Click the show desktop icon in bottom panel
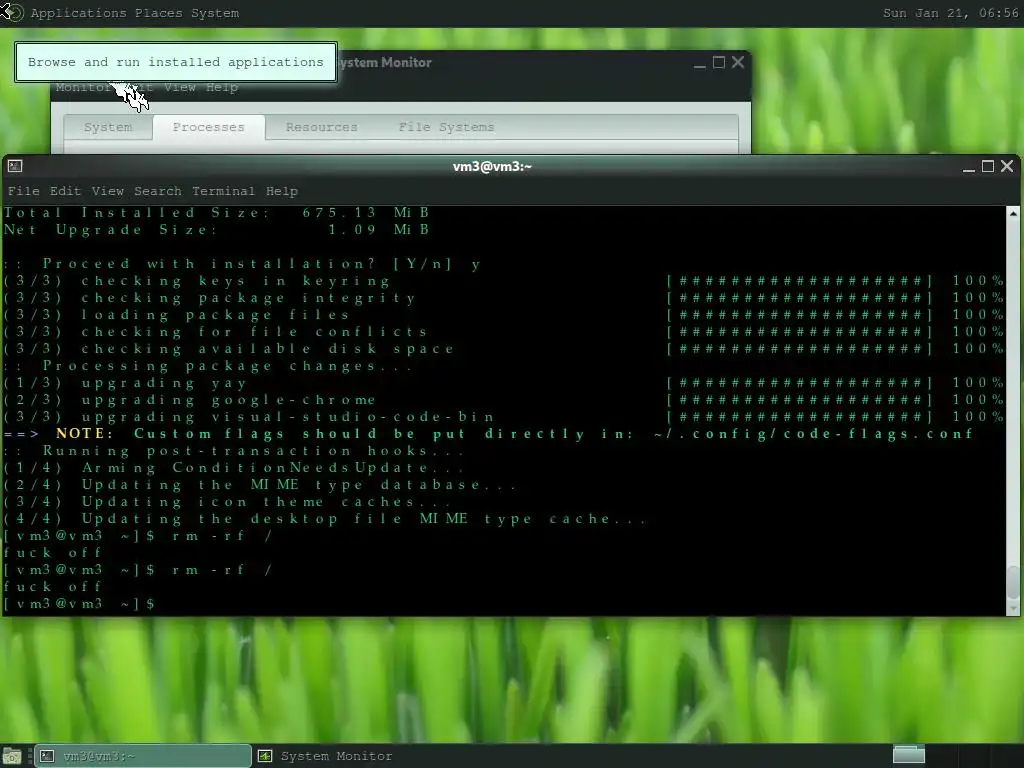Image resolution: width=1024 pixels, height=768 pixels. click(13, 756)
